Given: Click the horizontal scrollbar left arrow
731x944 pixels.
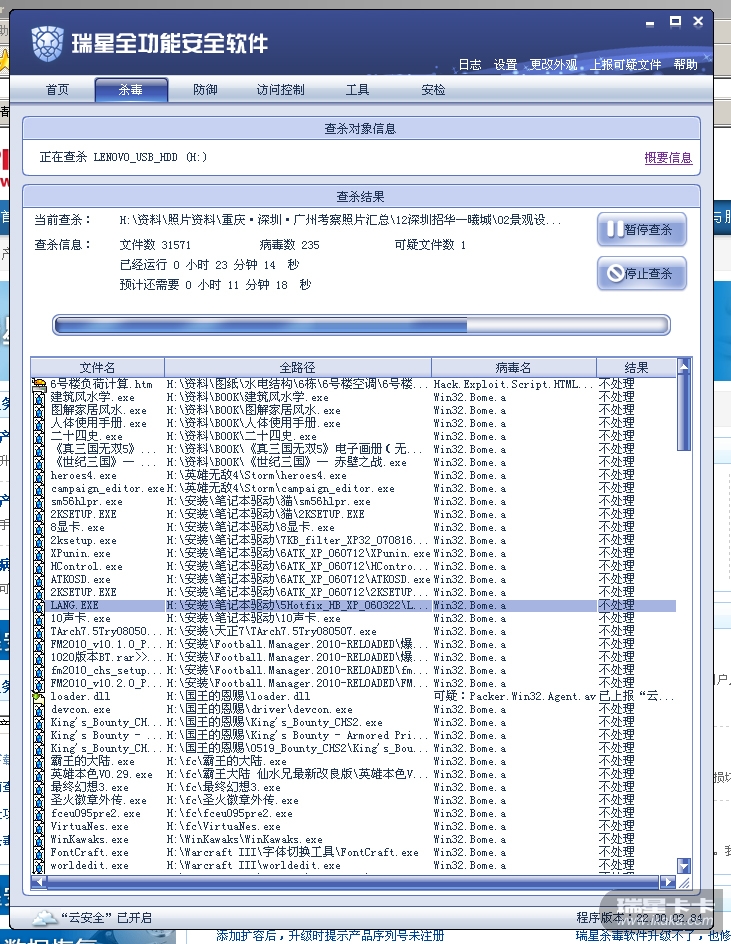Looking at the screenshot, I should point(39,882).
